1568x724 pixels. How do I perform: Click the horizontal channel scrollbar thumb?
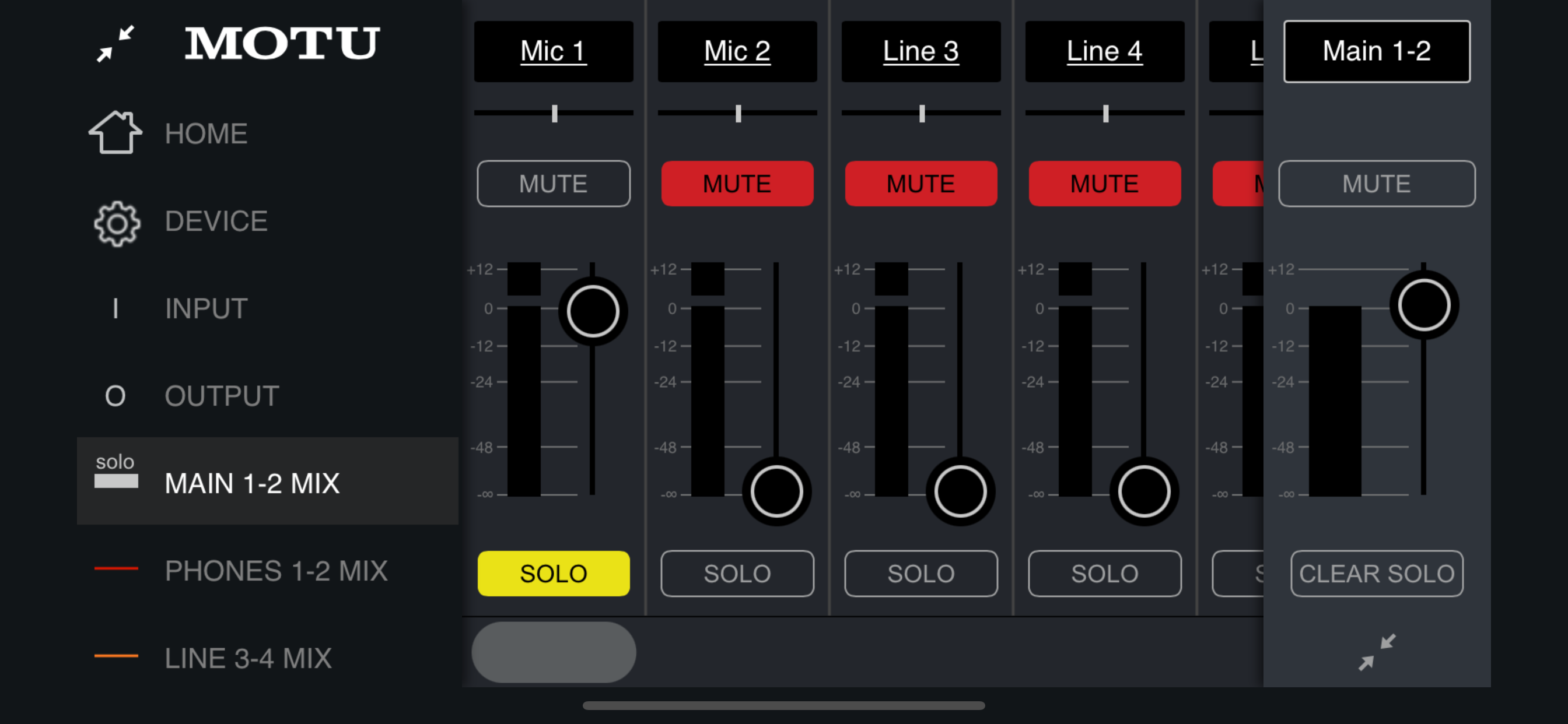point(554,652)
